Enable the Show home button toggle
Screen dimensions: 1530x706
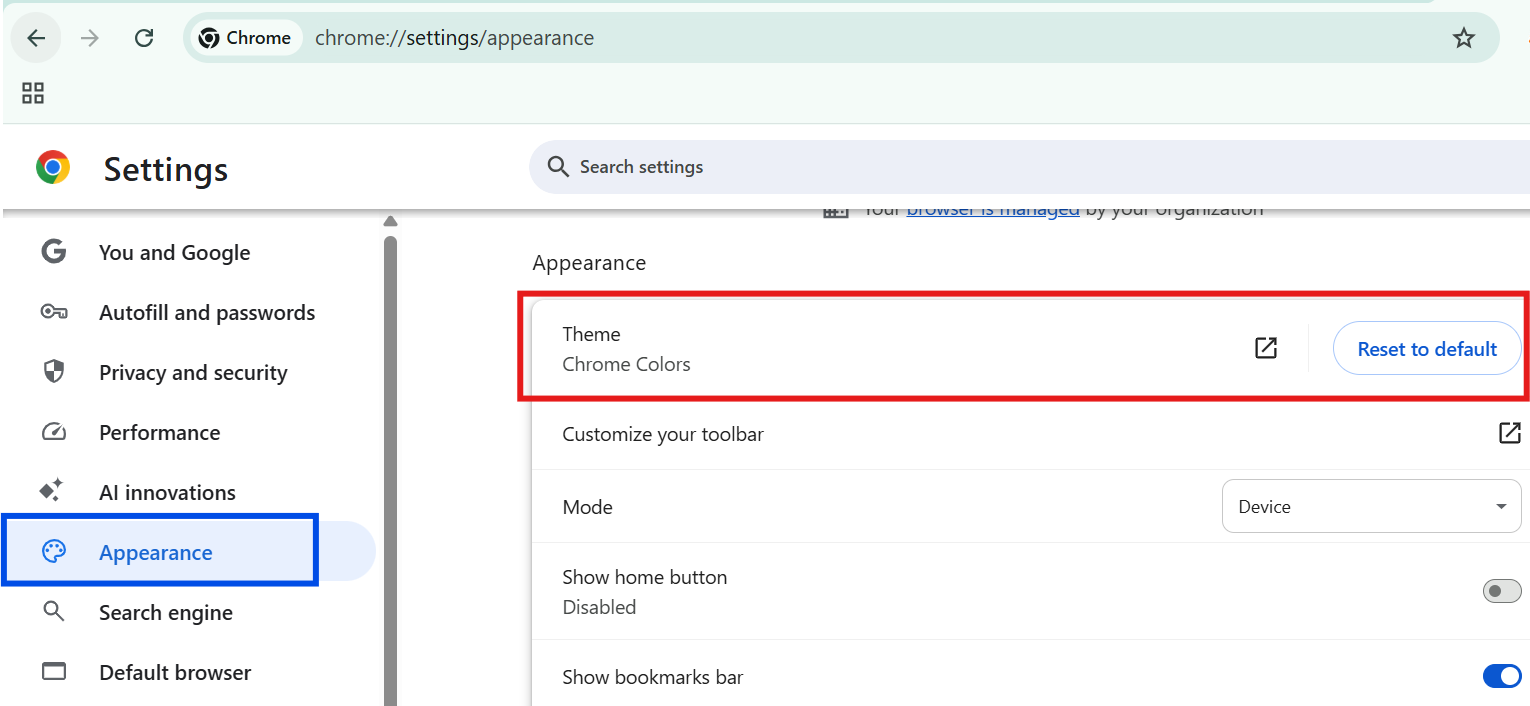point(1501,591)
